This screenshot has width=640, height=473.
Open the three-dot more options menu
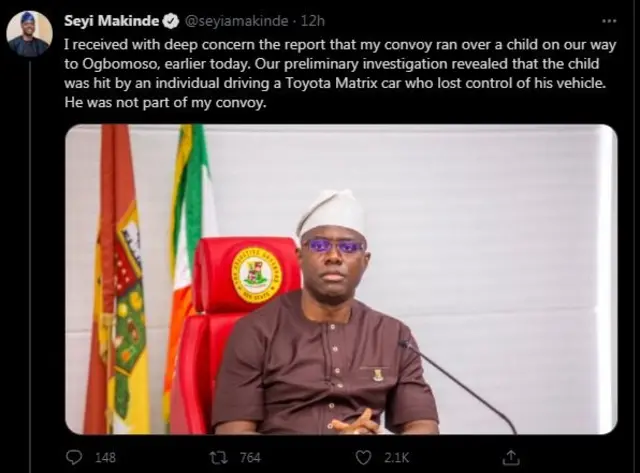coord(609,21)
